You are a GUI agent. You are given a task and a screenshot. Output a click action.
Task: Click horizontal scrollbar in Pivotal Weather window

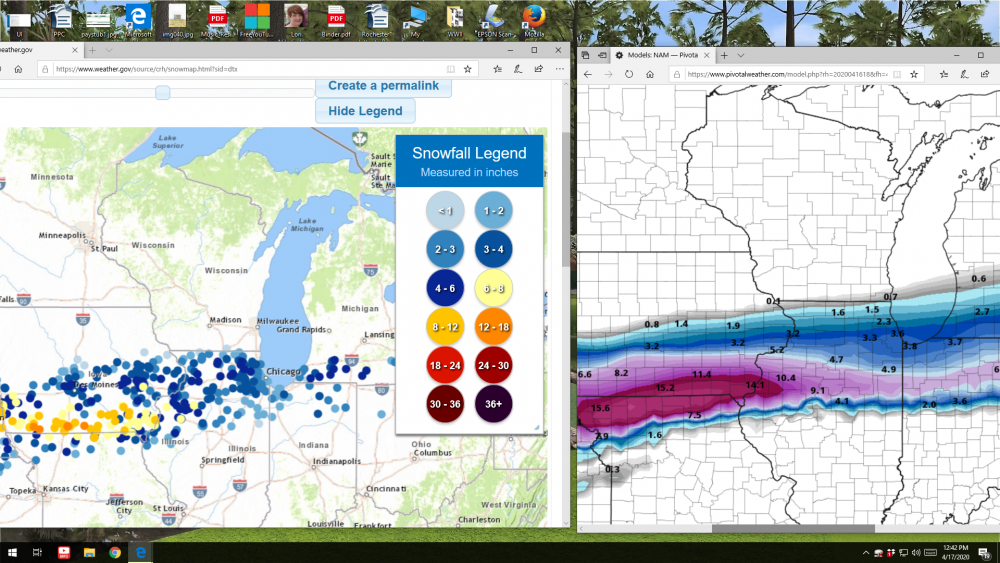793,529
